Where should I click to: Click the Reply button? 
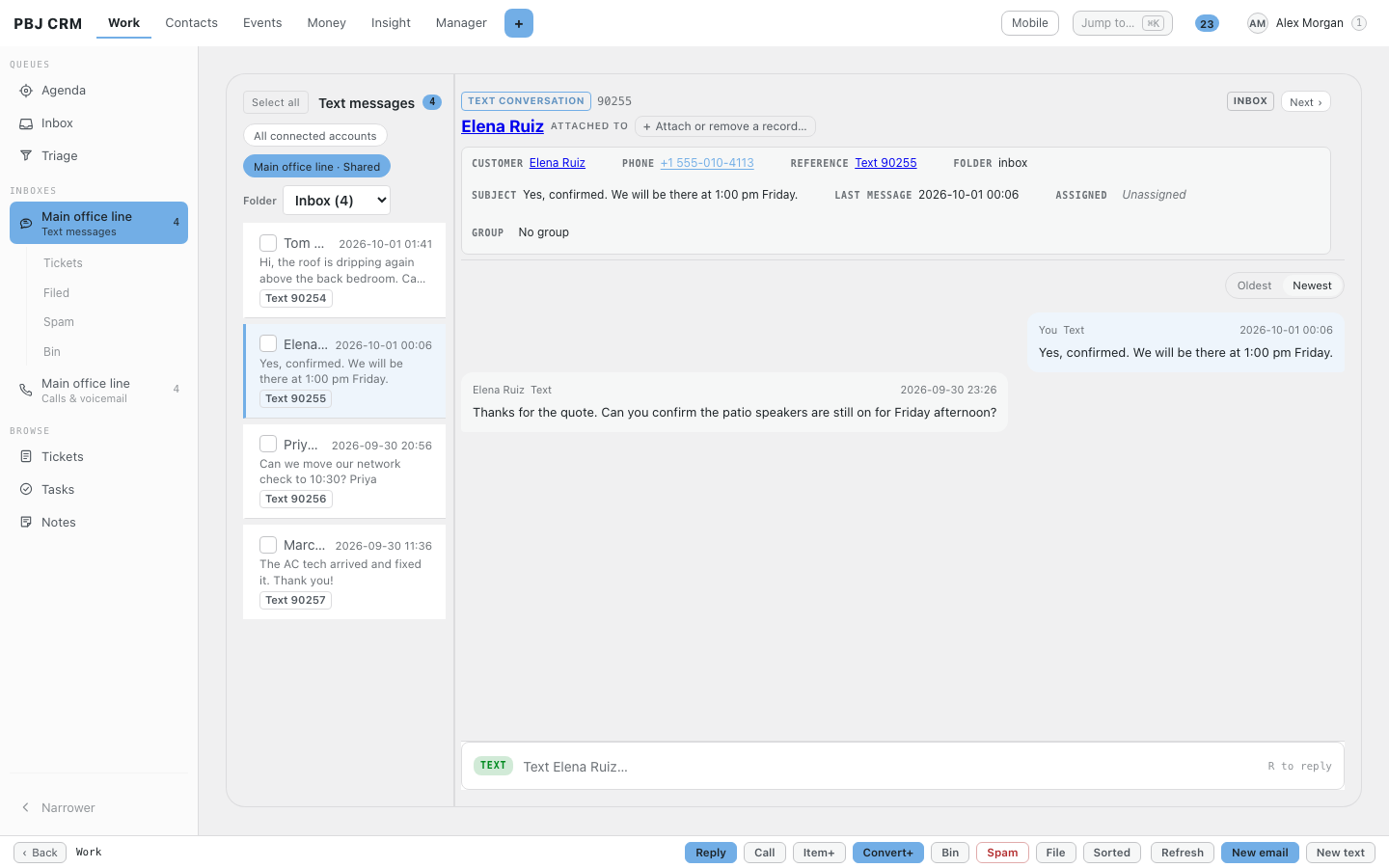[711, 853]
